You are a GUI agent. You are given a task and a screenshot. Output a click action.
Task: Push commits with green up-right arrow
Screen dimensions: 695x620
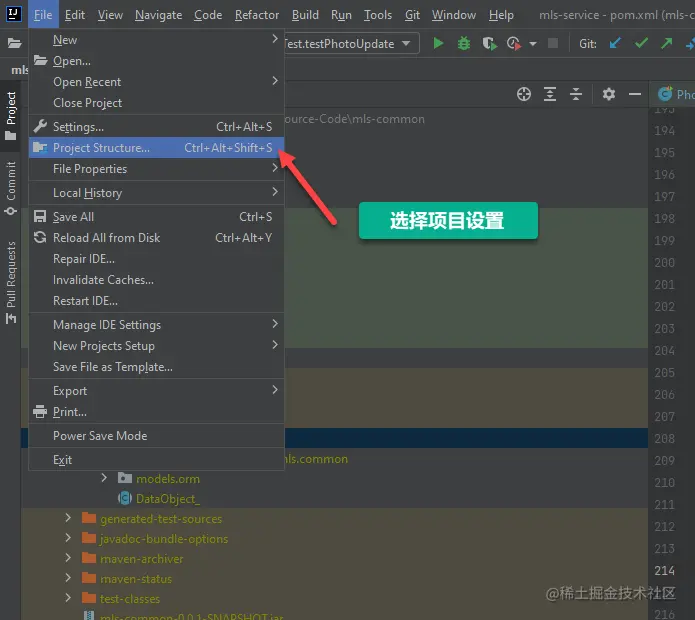click(x=666, y=43)
